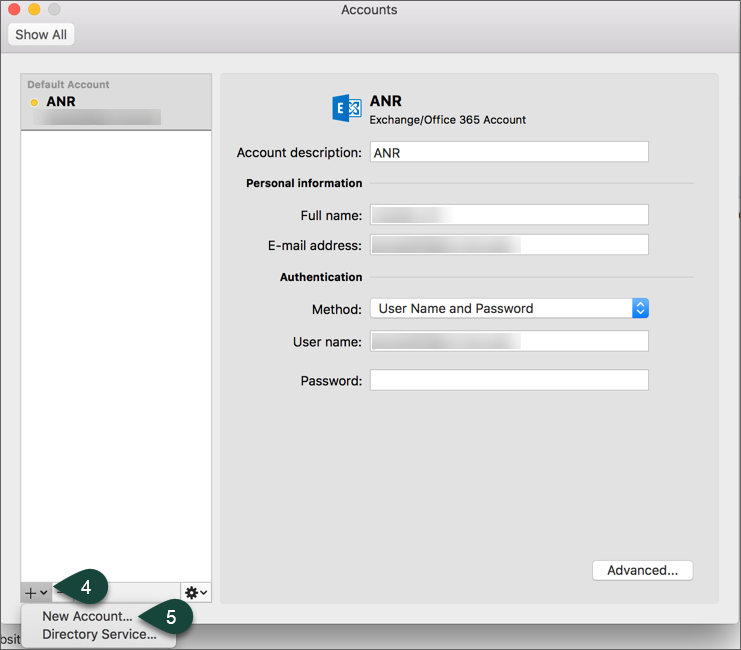Open the authentication Method dropdown
Image resolution: width=741 pixels, height=650 pixels.
pos(509,308)
